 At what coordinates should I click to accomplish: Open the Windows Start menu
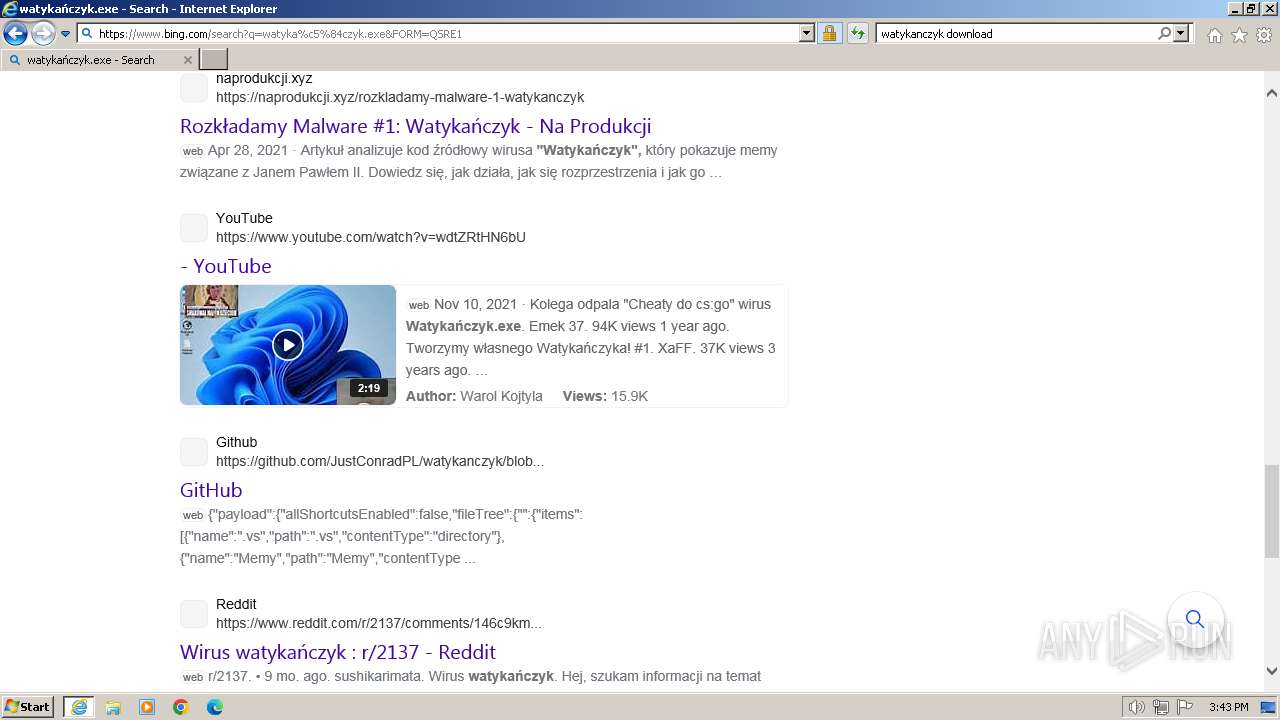coord(28,707)
